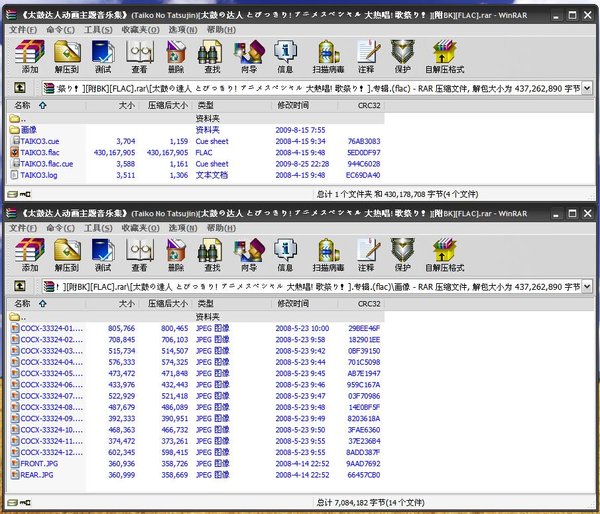
Task: Sort by 类型 column in top window
Action: click(x=232, y=105)
